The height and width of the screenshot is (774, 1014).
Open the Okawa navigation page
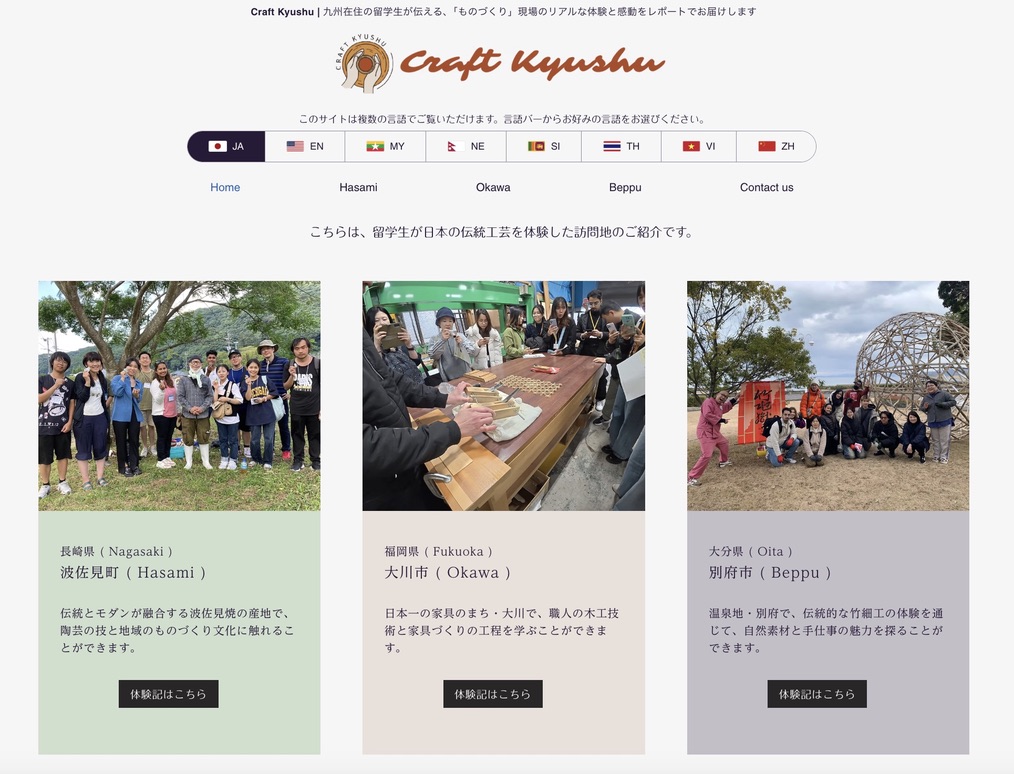[x=493, y=188]
